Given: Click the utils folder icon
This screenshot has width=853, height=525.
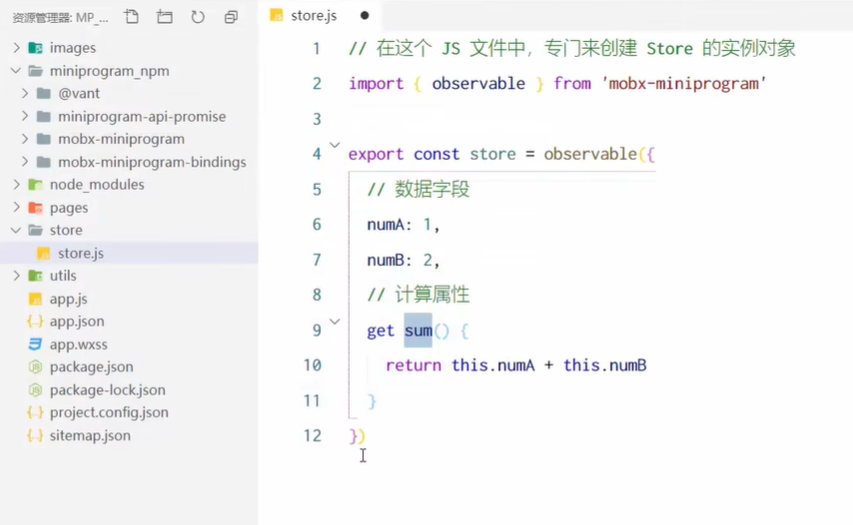Looking at the screenshot, I should pos(35,276).
